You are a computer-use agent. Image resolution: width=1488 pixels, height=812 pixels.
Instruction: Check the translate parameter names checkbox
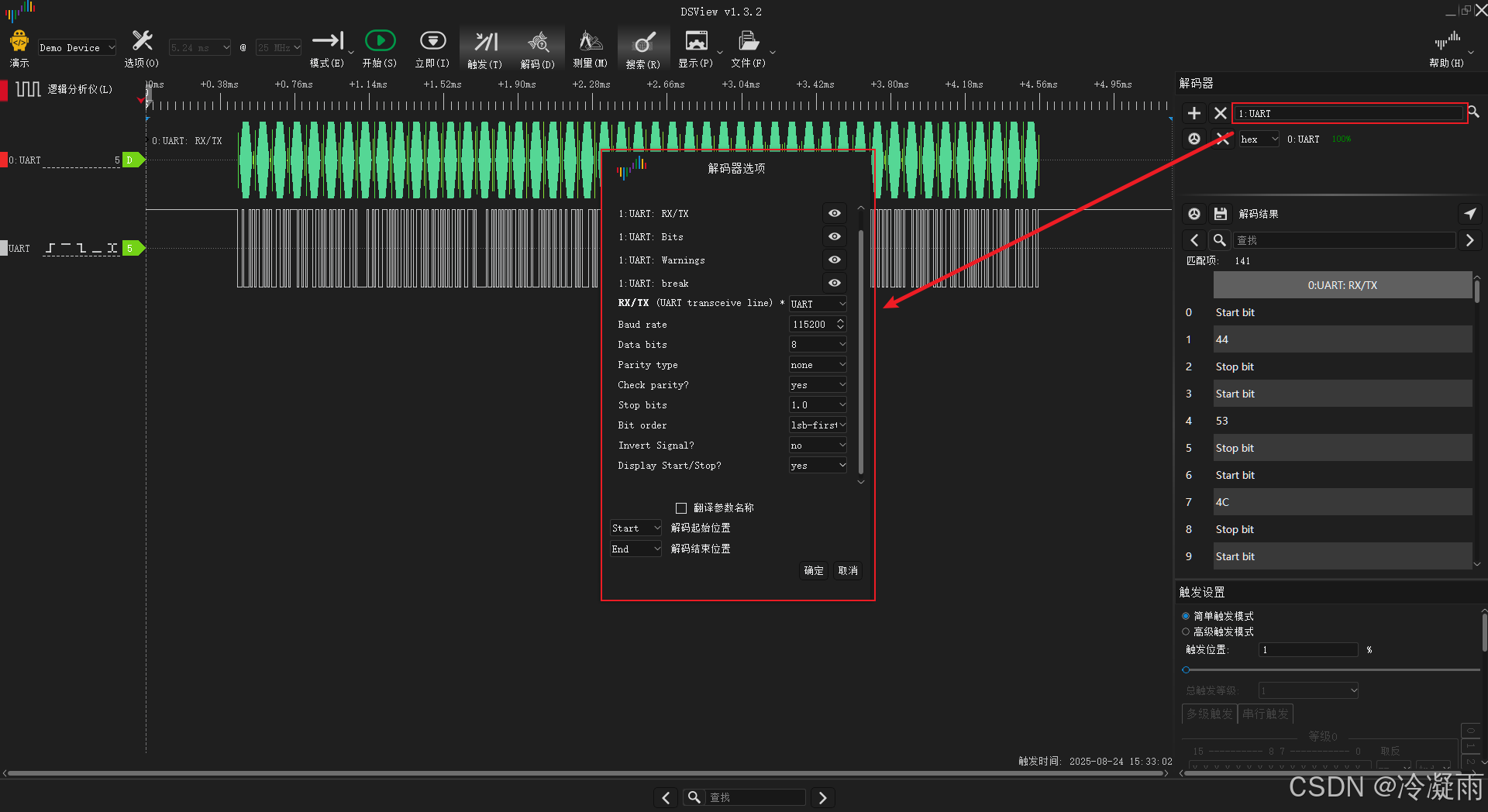[681, 508]
